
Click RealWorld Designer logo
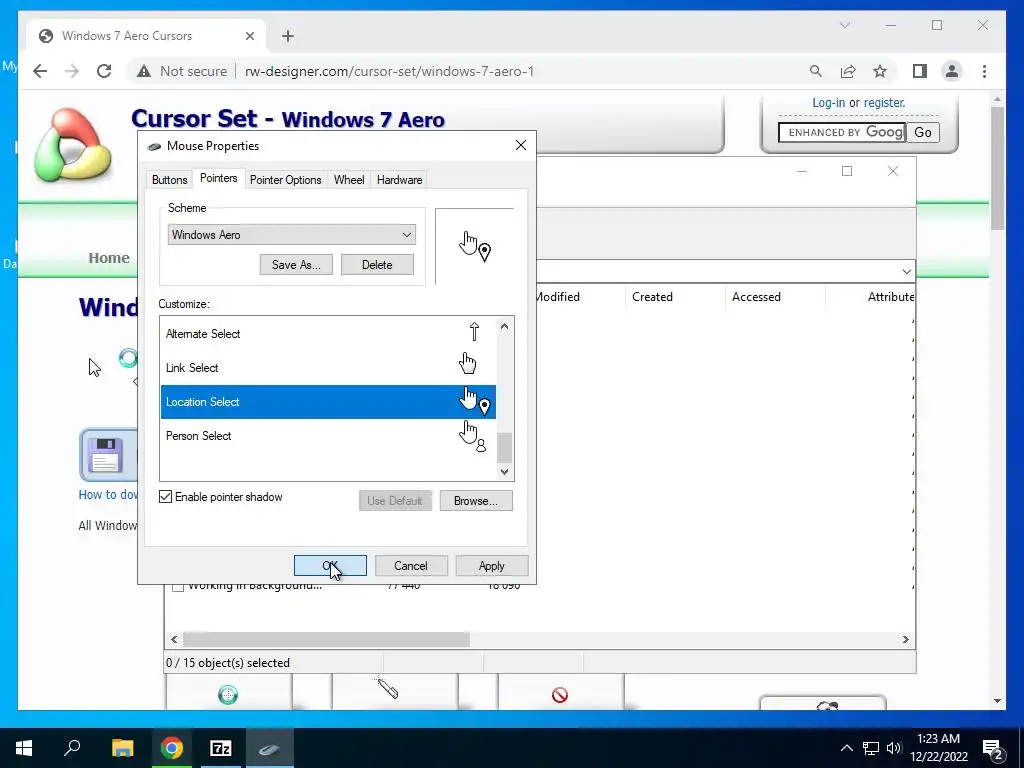pyautogui.click(x=73, y=144)
